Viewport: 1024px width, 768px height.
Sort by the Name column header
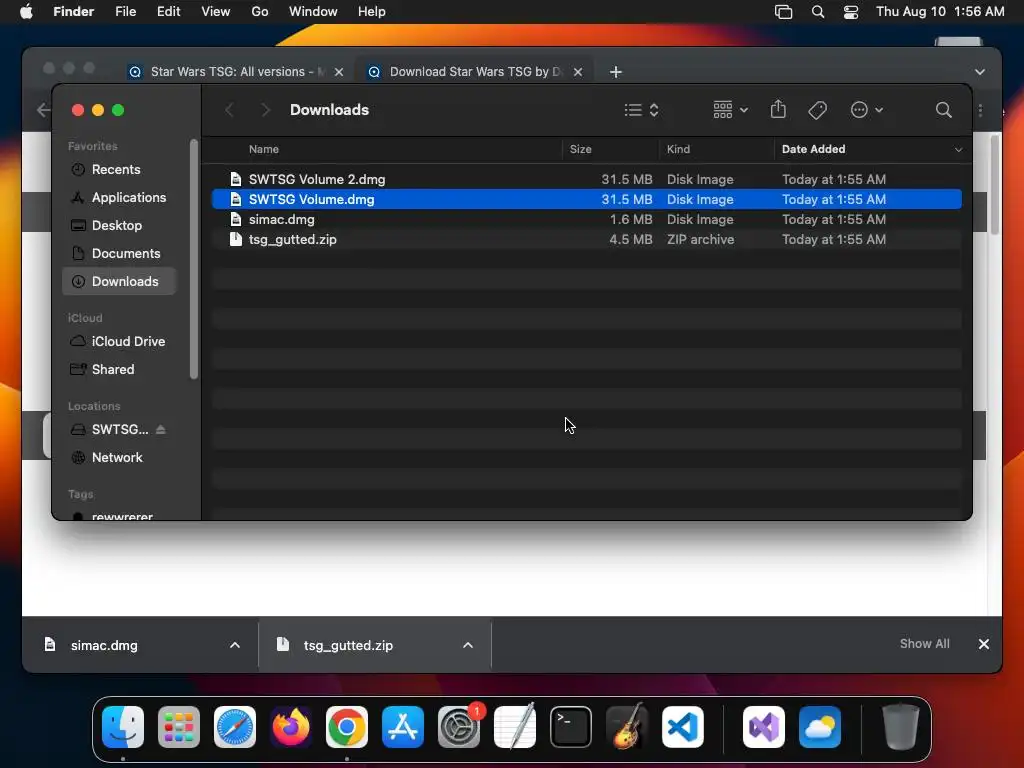click(x=264, y=150)
